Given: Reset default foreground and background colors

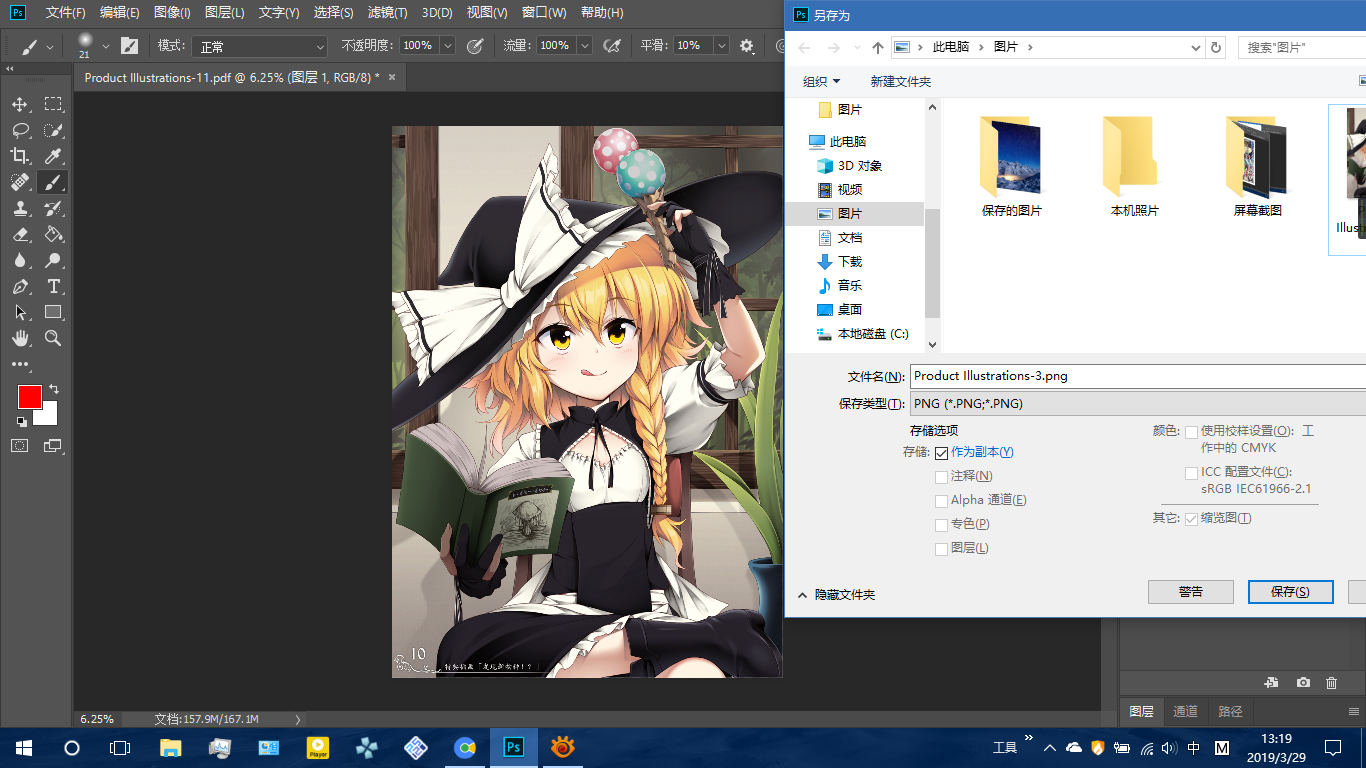Looking at the screenshot, I should pos(21,422).
